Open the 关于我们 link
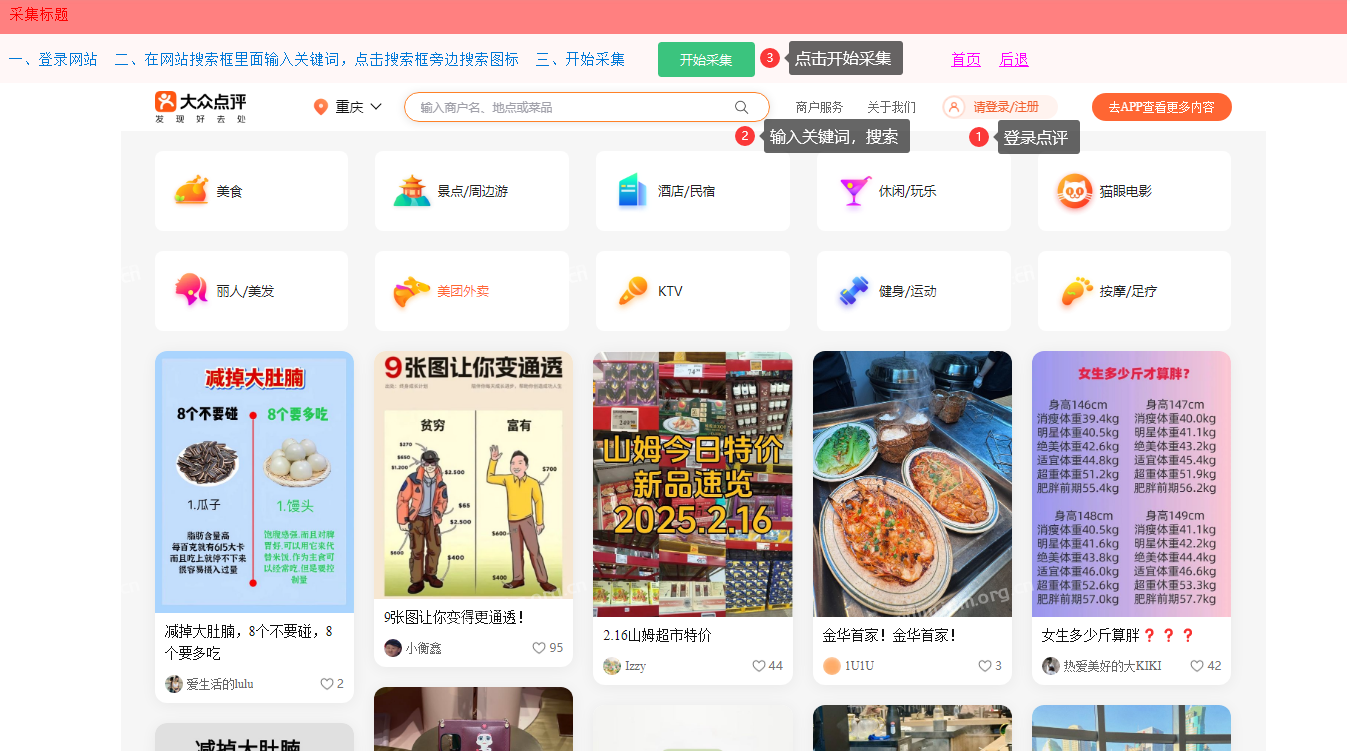The height and width of the screenshot is (751, 1350). (x=891, y=107)
